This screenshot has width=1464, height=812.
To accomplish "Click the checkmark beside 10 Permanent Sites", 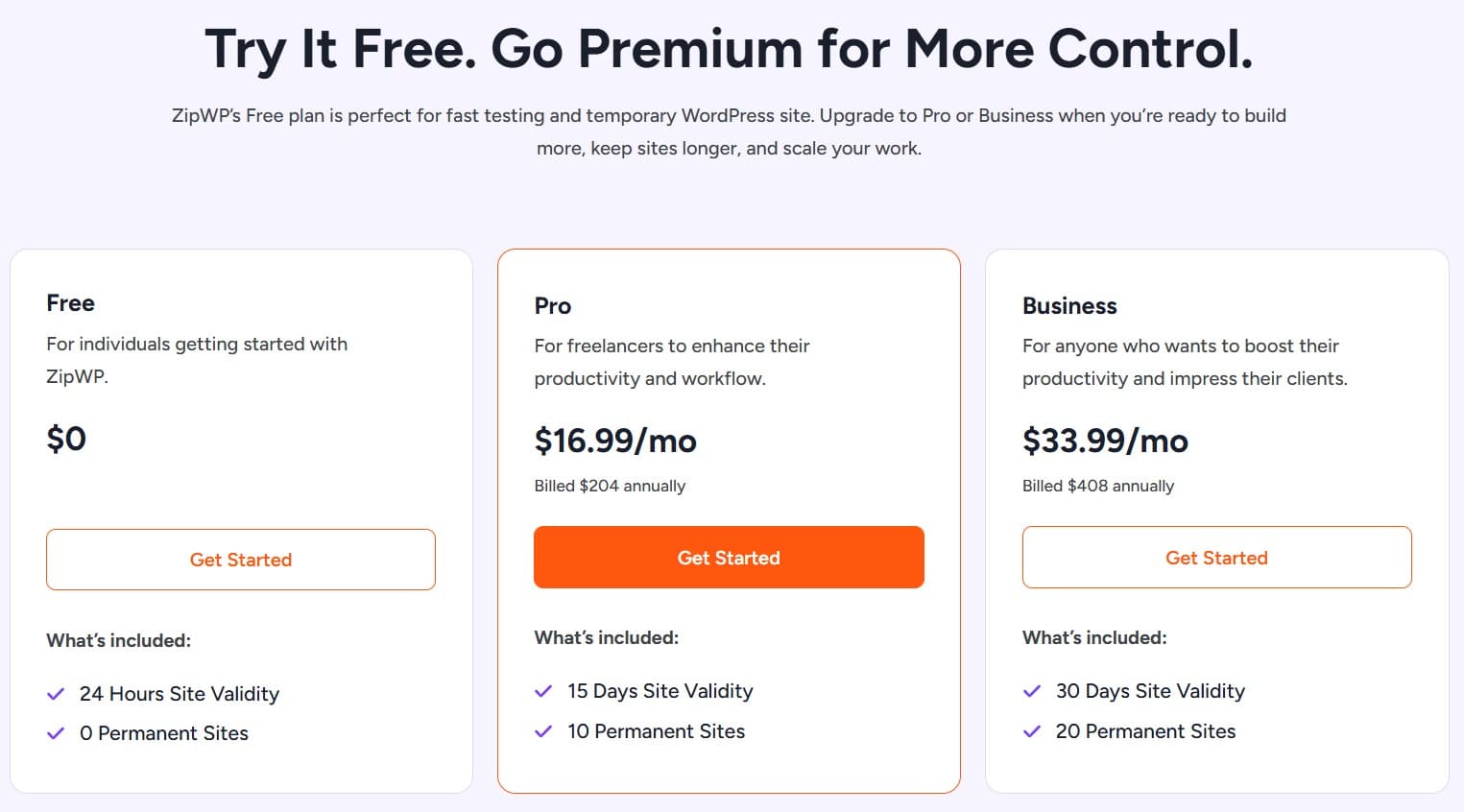I will coord(542,731).
